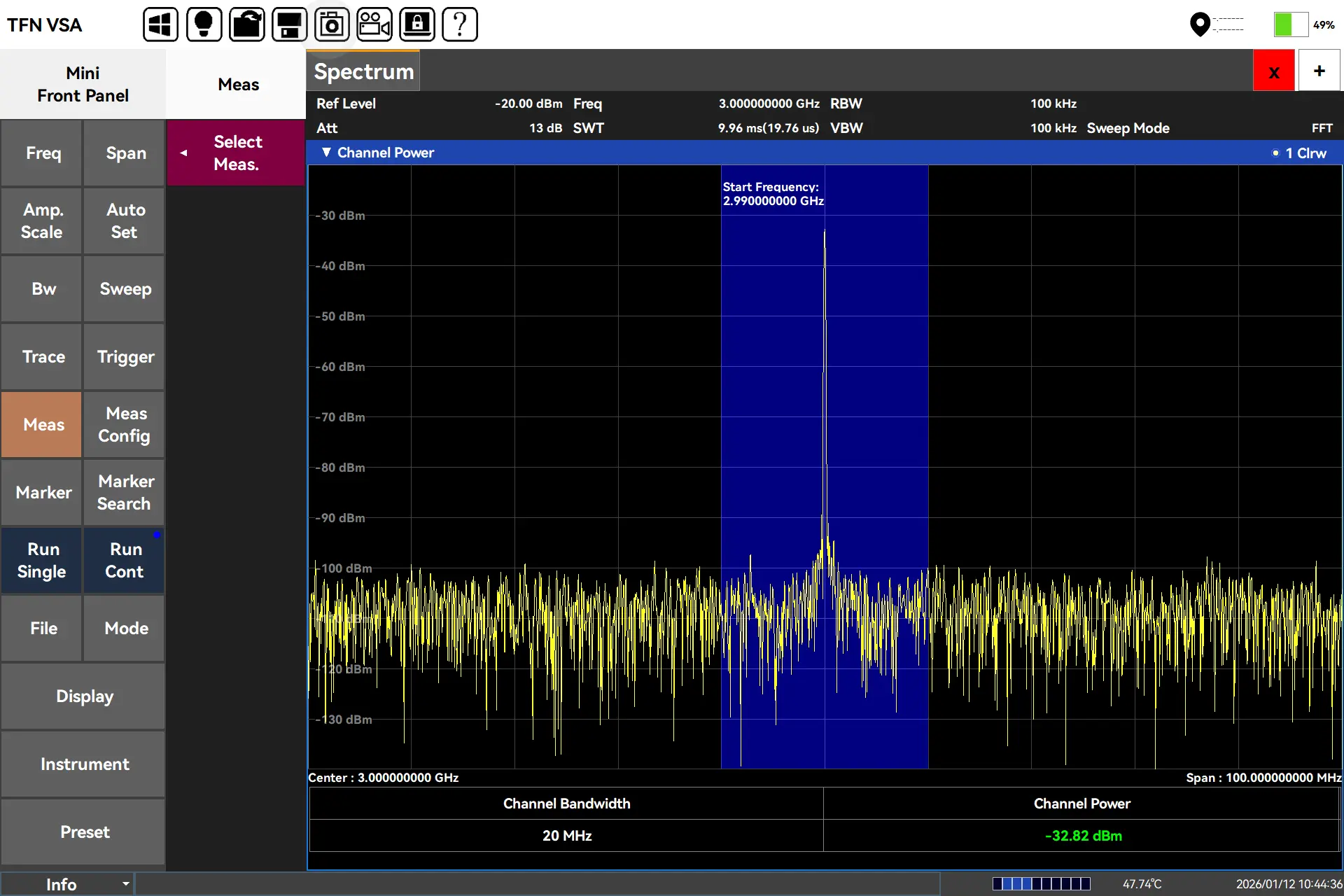Open the Instrument button
Viewport: 1344px width, 896px height.
83,764
